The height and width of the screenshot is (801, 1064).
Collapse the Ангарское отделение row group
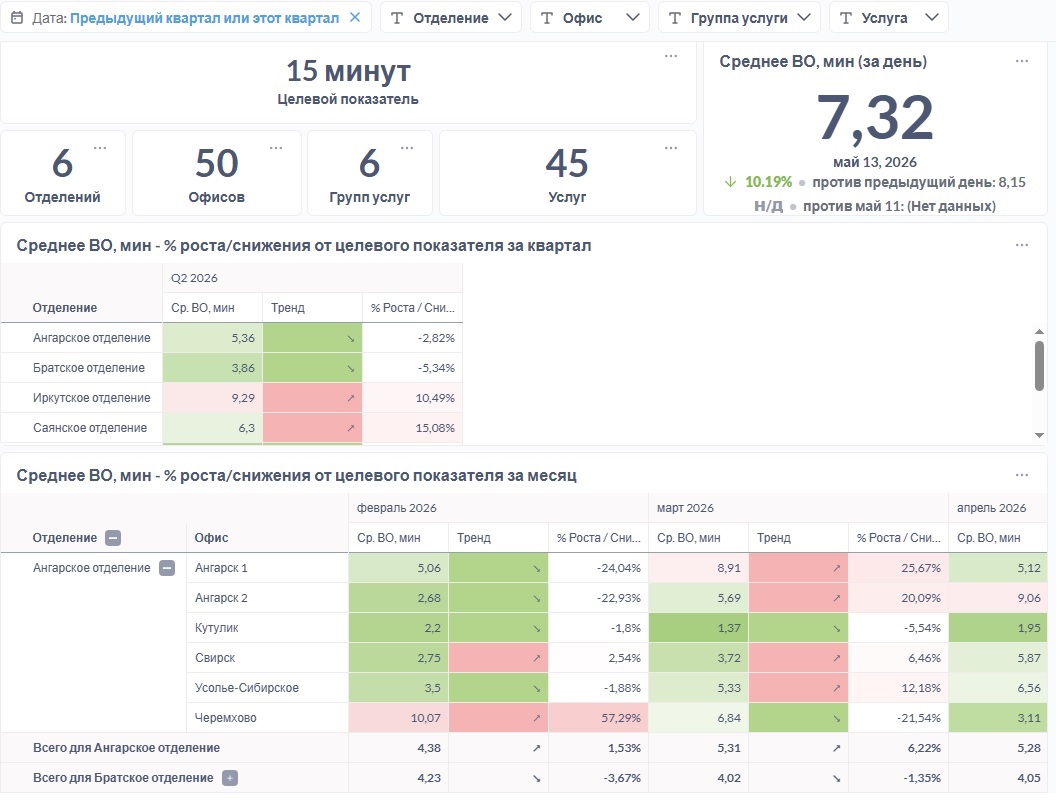(x=167, y=568)
